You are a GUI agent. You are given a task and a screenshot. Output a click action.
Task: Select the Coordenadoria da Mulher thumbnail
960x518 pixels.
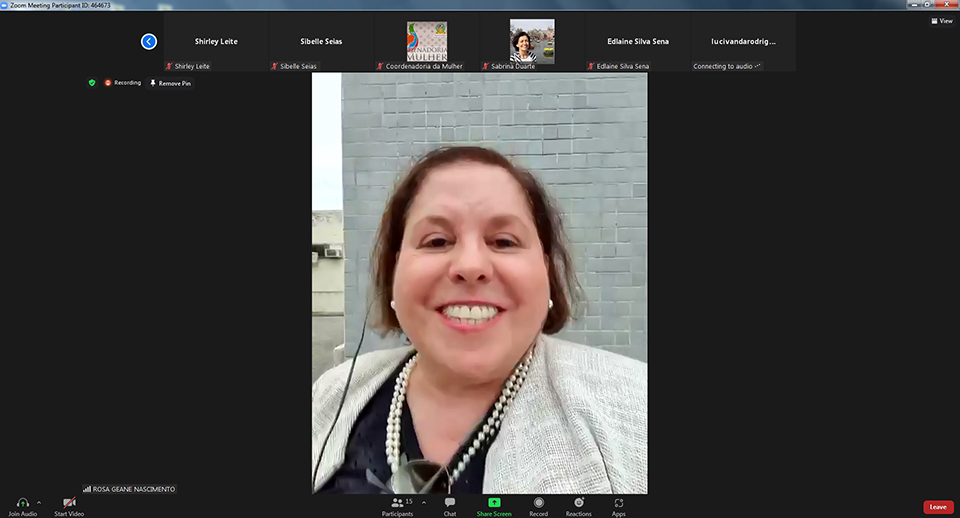(427, 42)
